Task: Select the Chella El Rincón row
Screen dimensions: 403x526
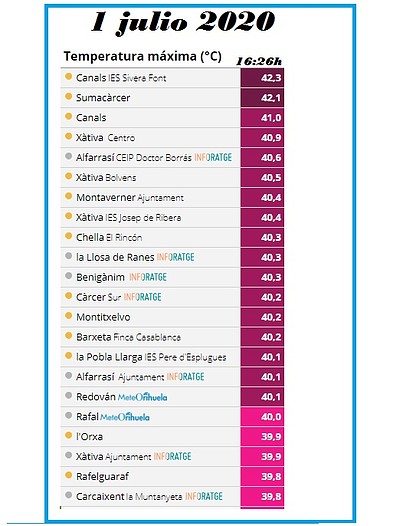Action: (x=150, y=238)
